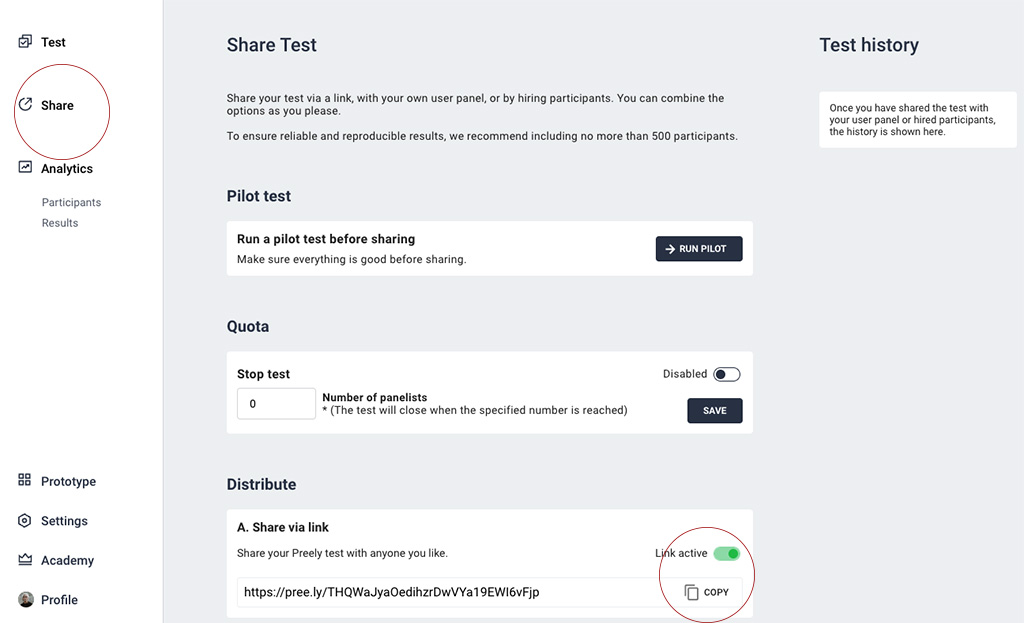This screenshot has height=623, width=1024.
Task: Go to the Test menu item
Action: click(53, 42)
